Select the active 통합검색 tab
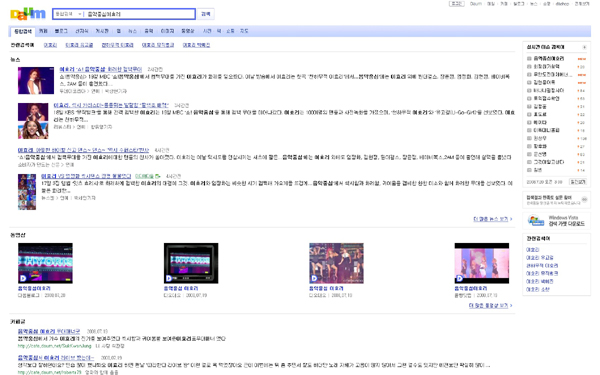 (x=23, y=31)
